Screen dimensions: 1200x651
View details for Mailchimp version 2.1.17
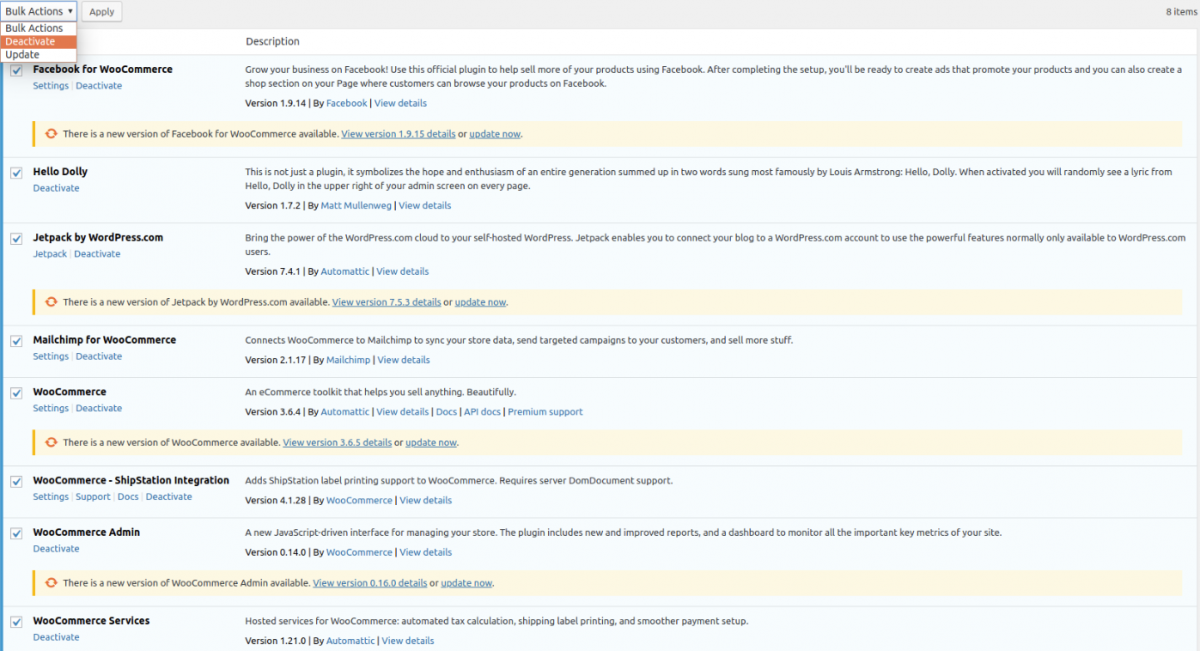[404, 360]
